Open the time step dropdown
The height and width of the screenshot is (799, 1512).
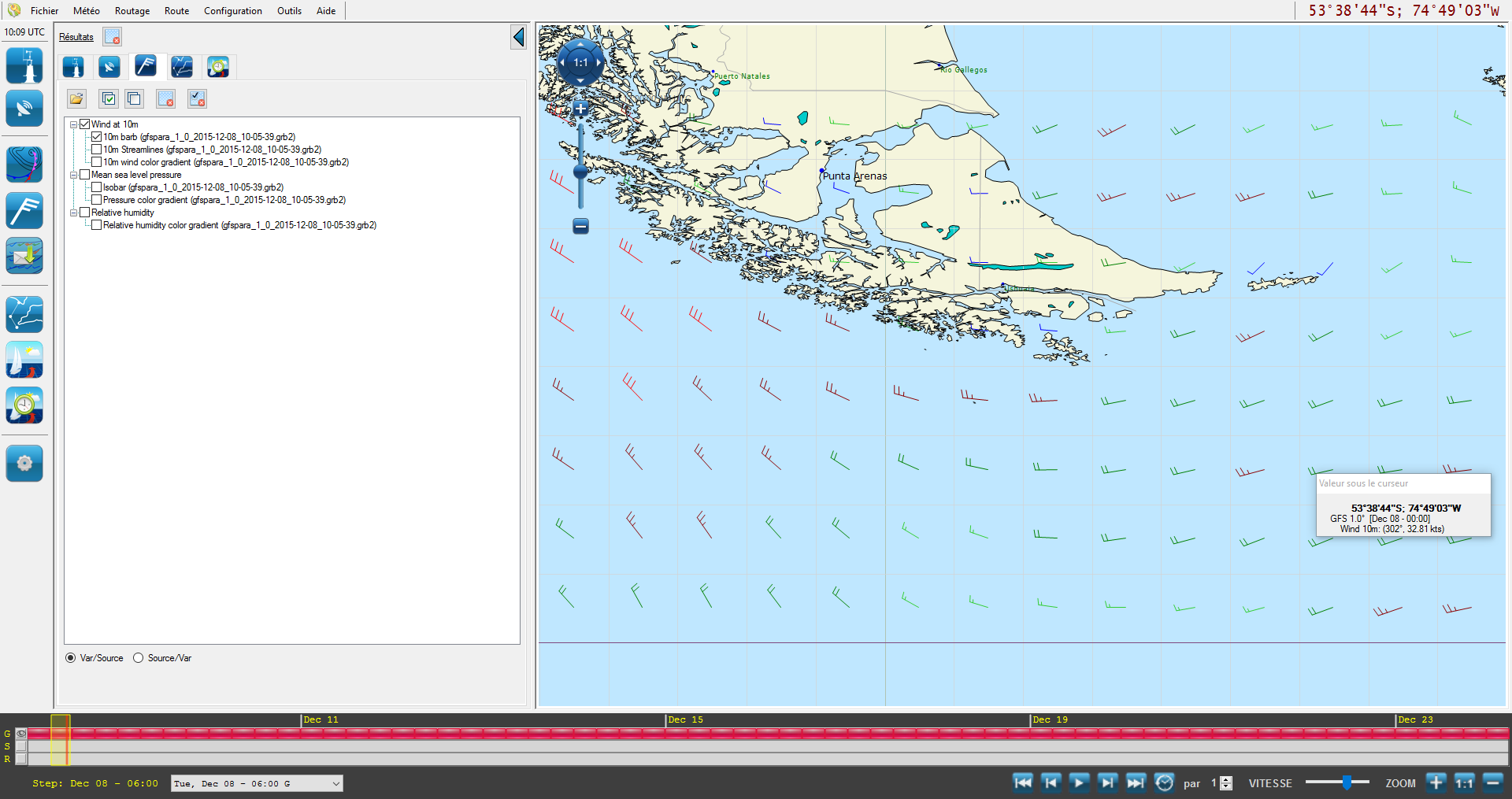point(335,783)
